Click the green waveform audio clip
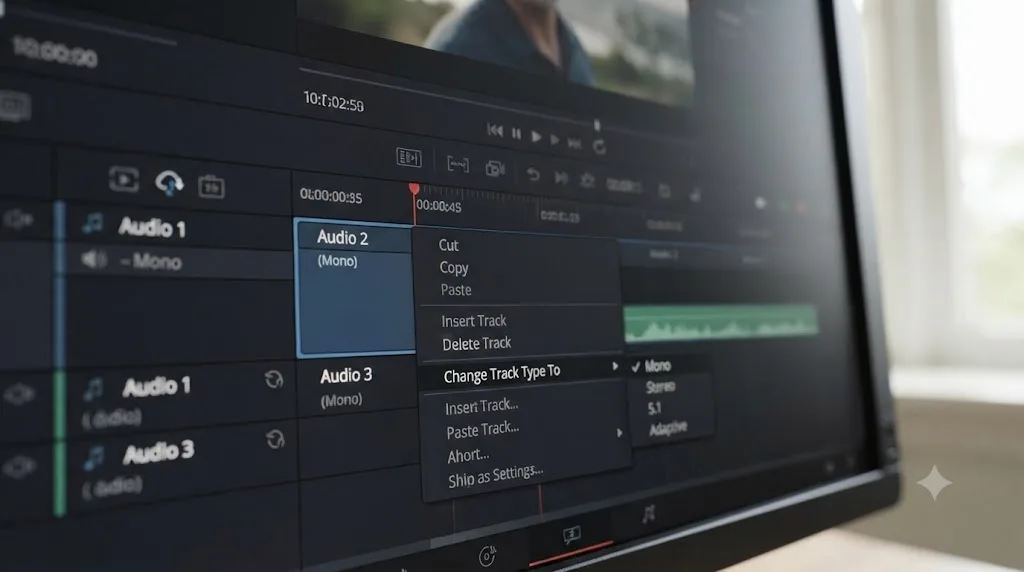 pos(720,323)
